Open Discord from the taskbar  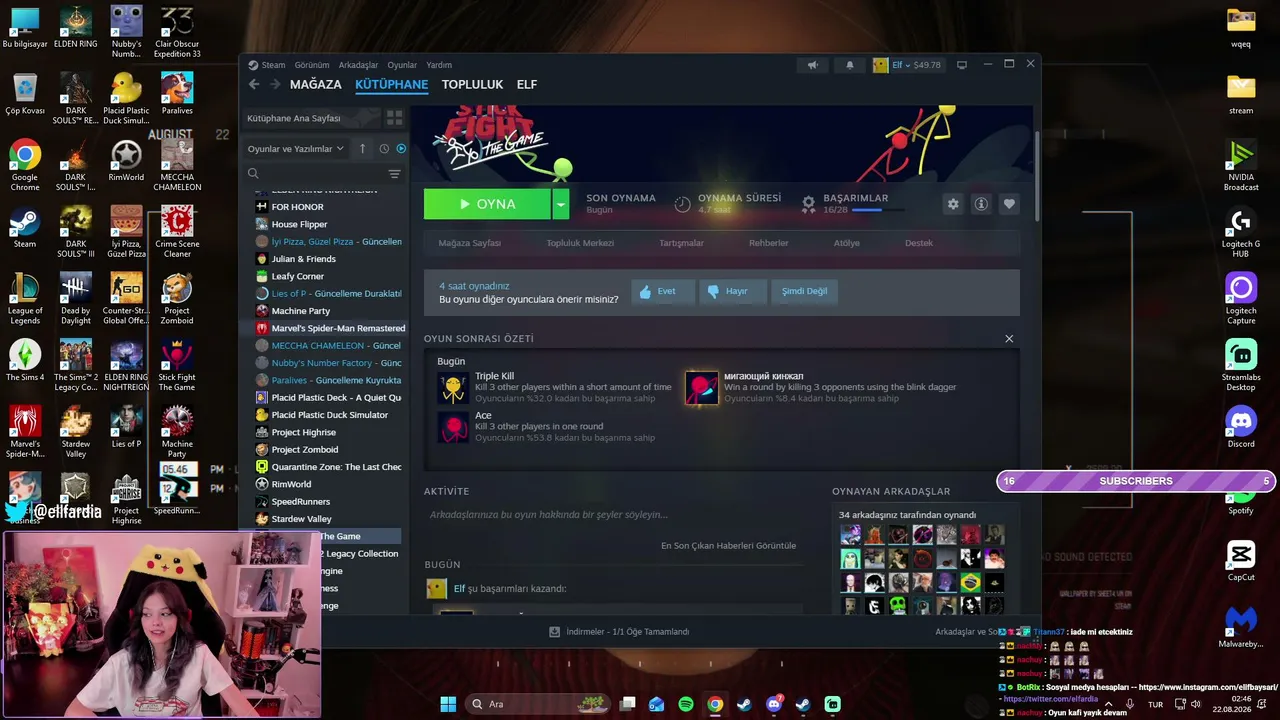773,704
